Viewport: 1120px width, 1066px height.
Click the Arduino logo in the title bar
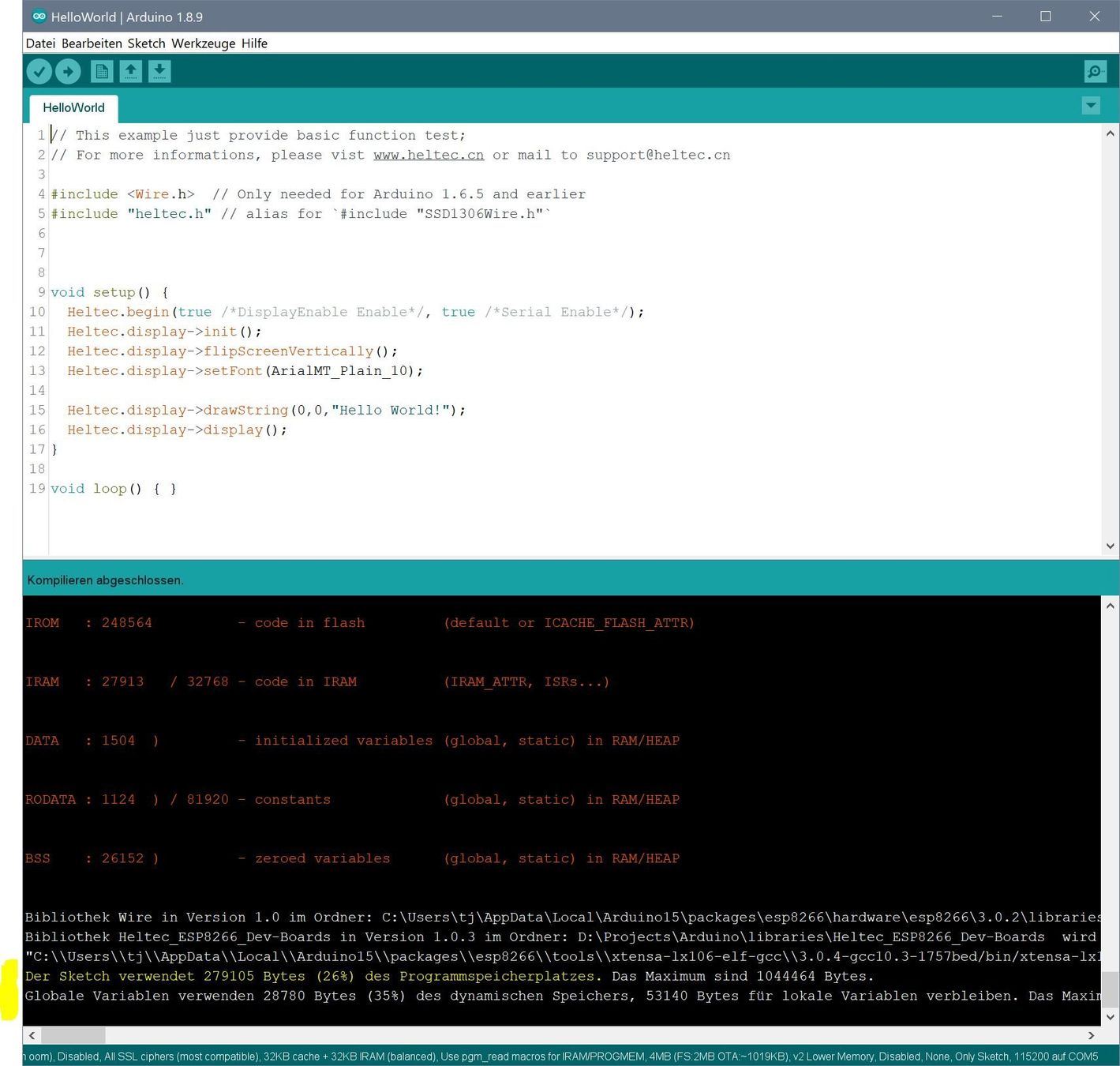point(39,17)
